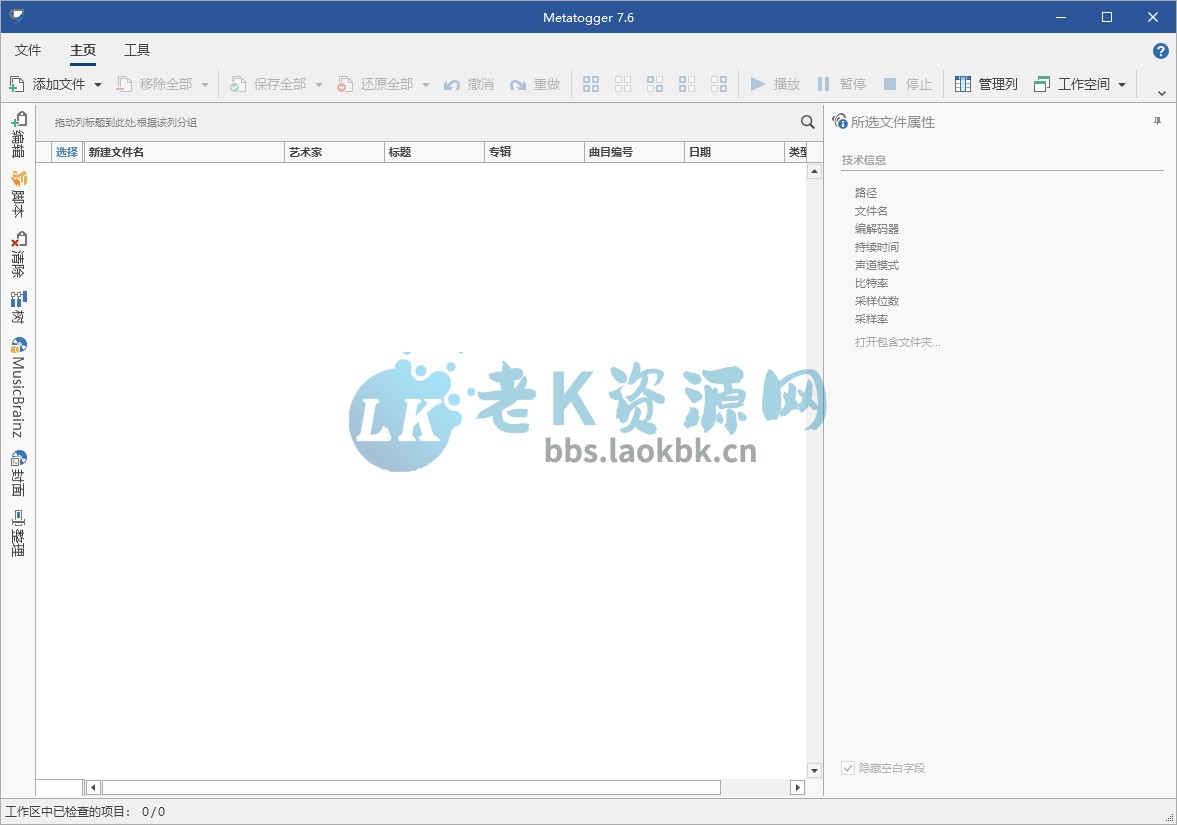The height and width of the screenshot is (825, 1177).
Task: Click the grid icon with right column filled
Action: [x=719, y=84]
